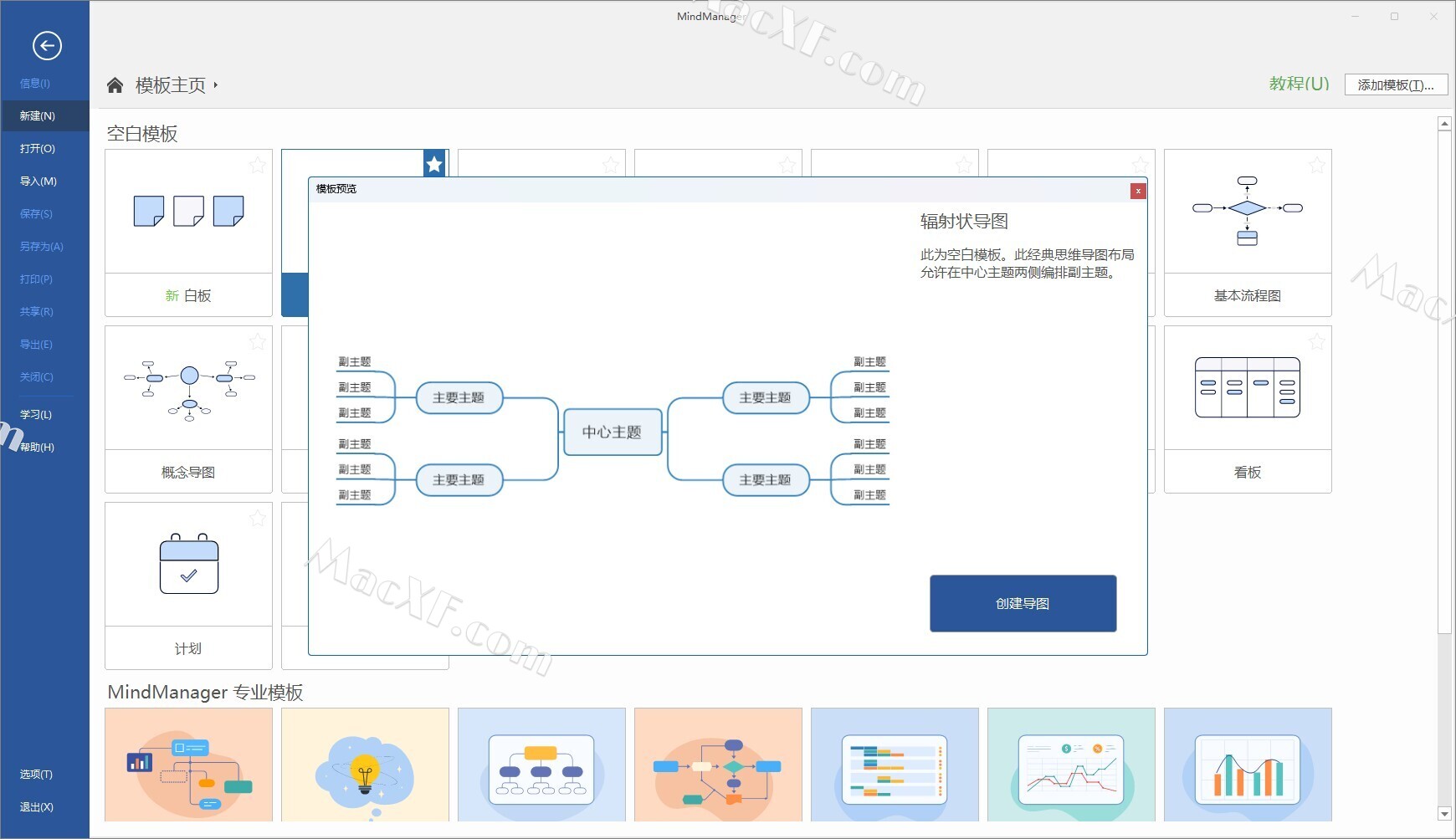Click the 创建导图 button

pyautogui.click(x=1023, y=603)
